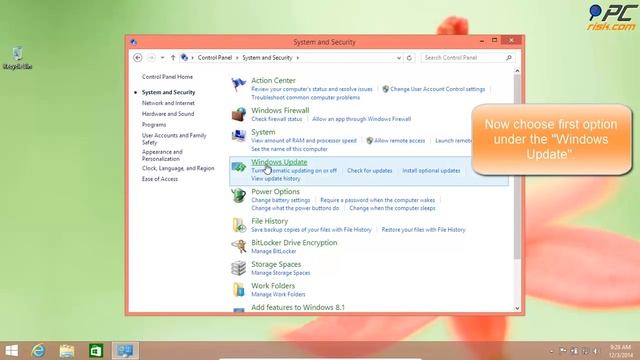The image size is (640, 360).
Task: Click Restore your files with File History
Action: (x=423, y=230)
